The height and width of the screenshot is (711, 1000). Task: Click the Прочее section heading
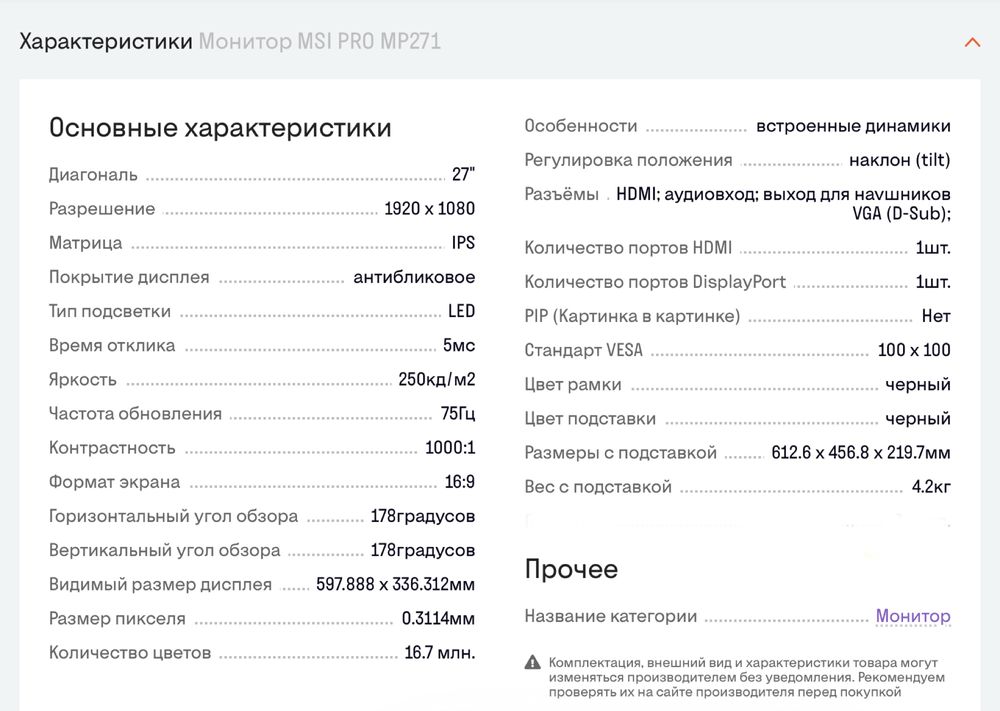pos(571,569)
